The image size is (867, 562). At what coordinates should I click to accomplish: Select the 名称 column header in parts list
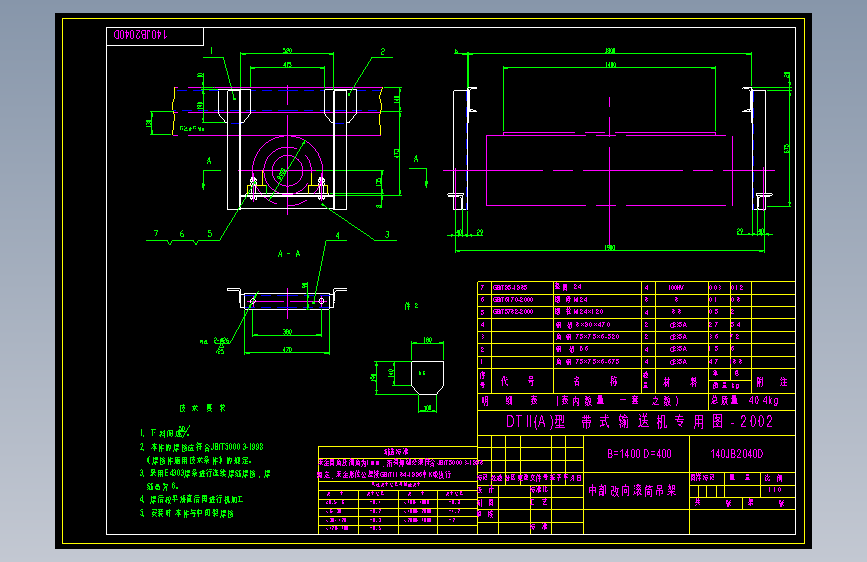pyautogui.click(x=595, y=382)
